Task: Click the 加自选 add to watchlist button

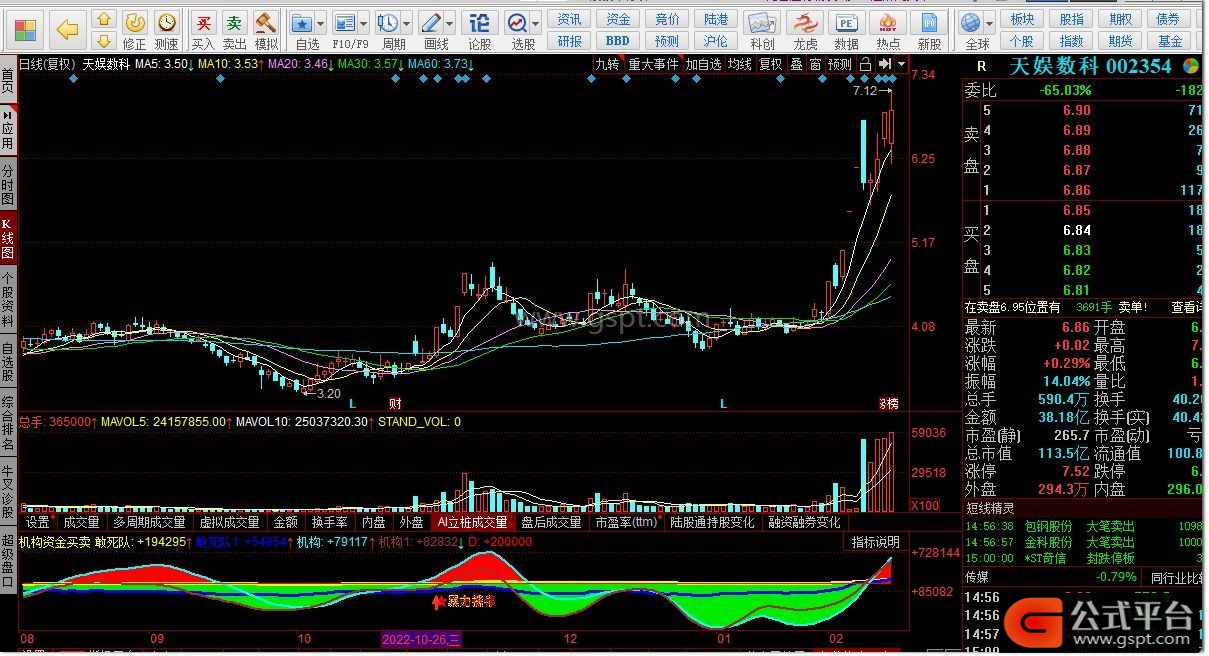Action: click(703, 64)
